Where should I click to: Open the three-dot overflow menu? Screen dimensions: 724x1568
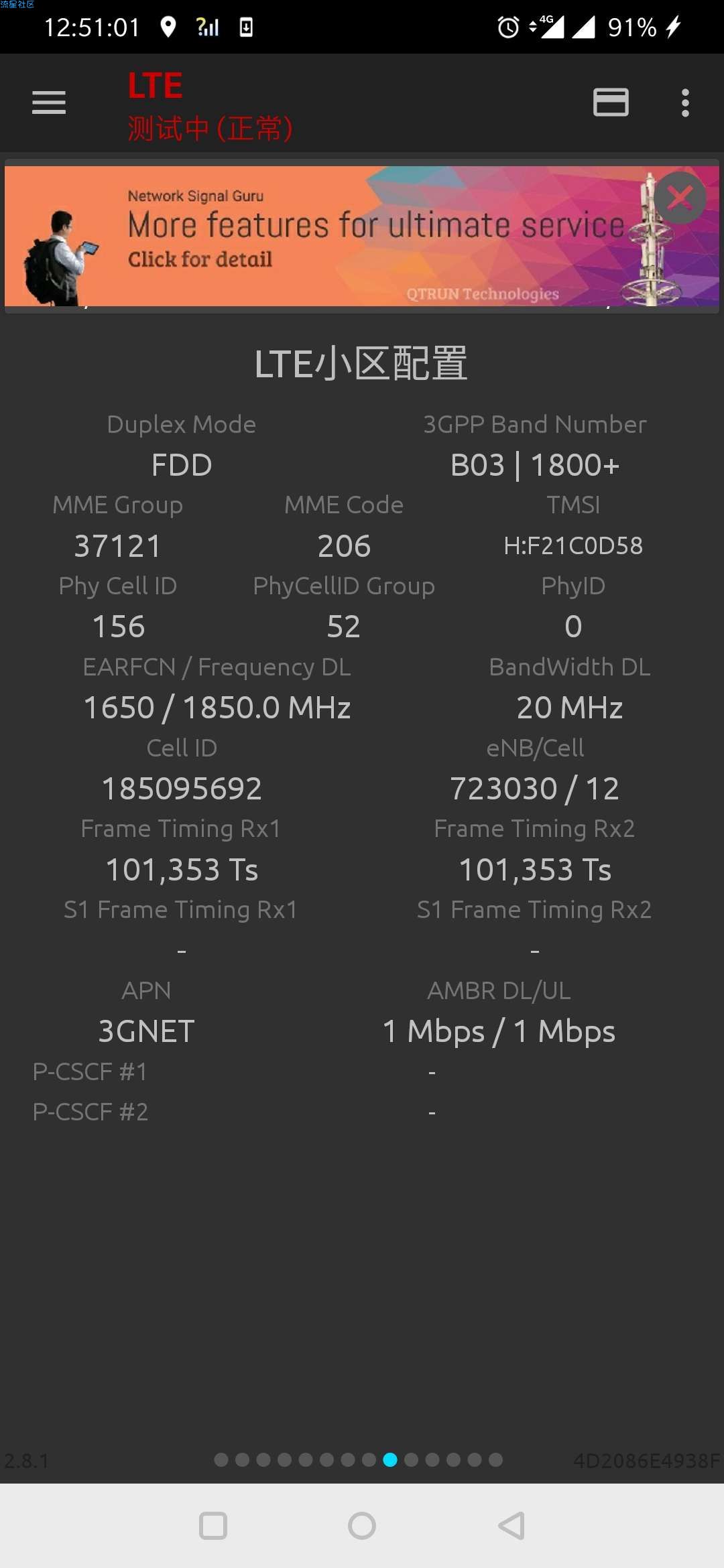[685, 103]
